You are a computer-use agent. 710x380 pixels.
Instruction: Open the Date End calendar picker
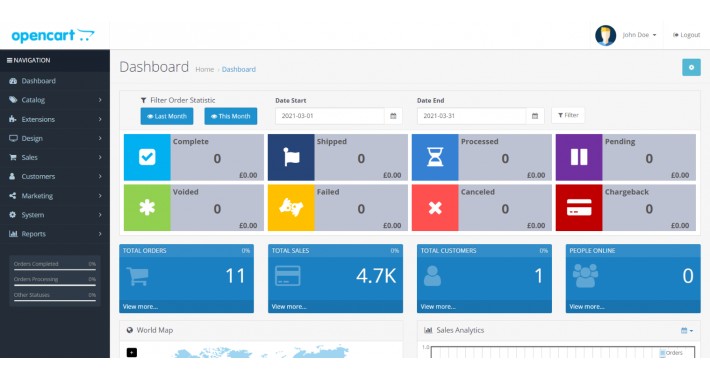[x=535, y=116]
